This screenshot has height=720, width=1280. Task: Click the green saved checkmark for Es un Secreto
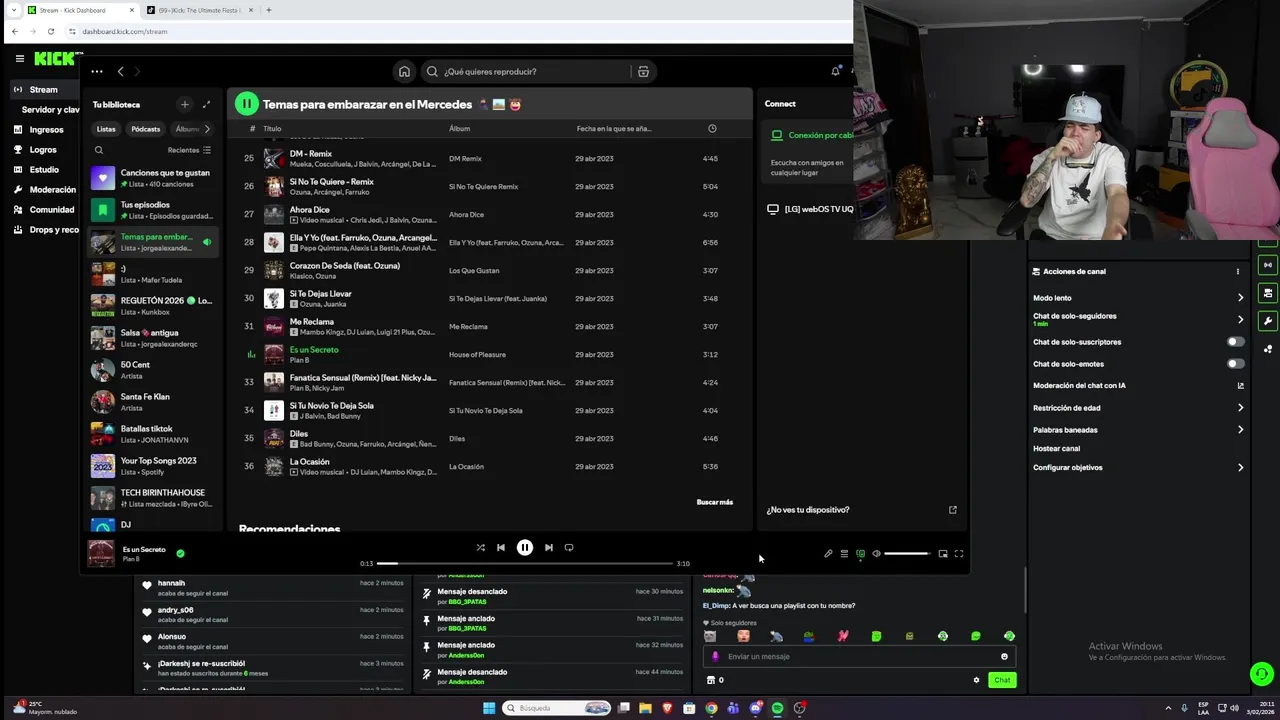(180, 553)
